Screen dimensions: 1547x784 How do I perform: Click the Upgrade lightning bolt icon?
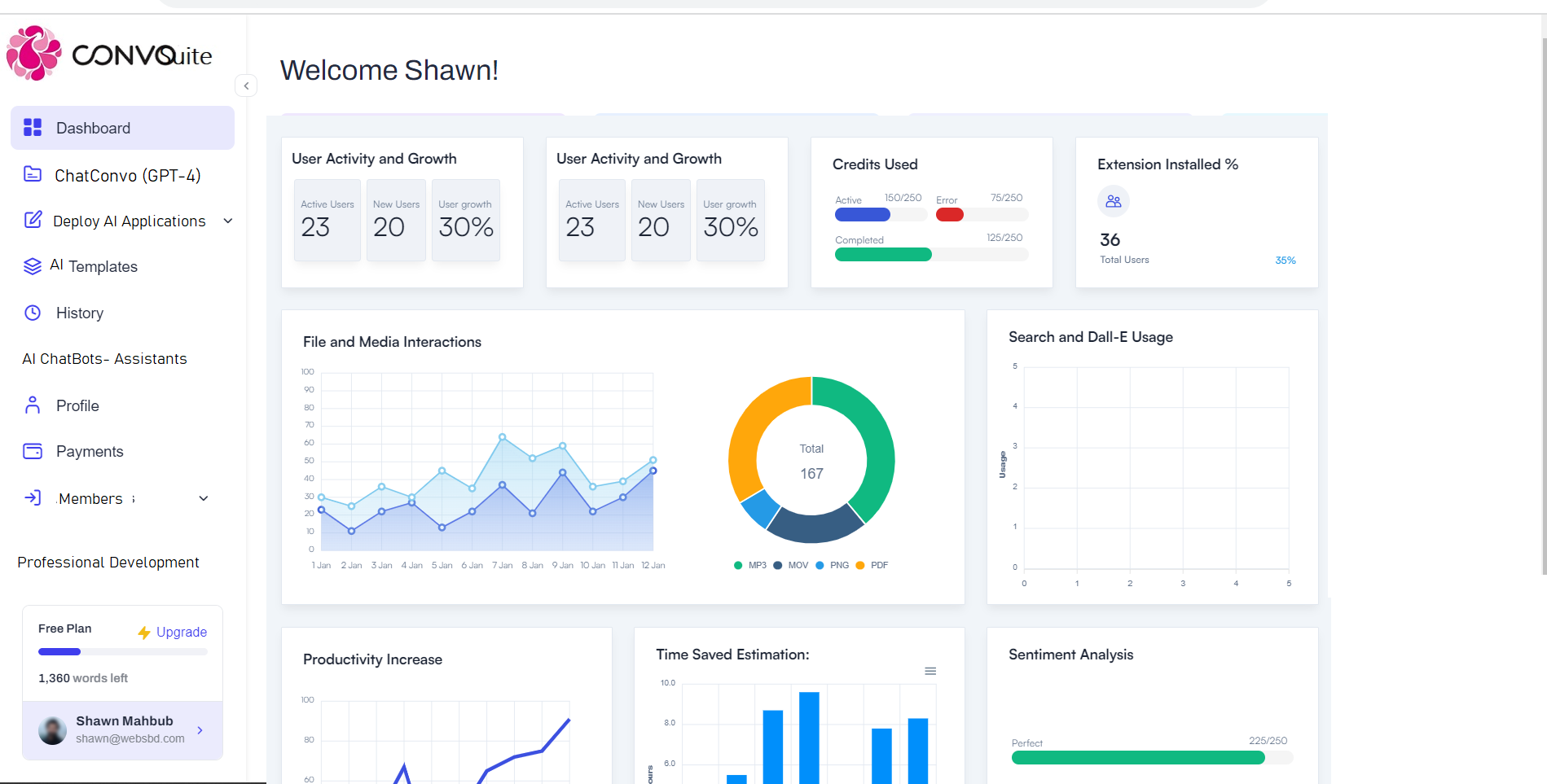pyautogui.click(x=144, y=633)
